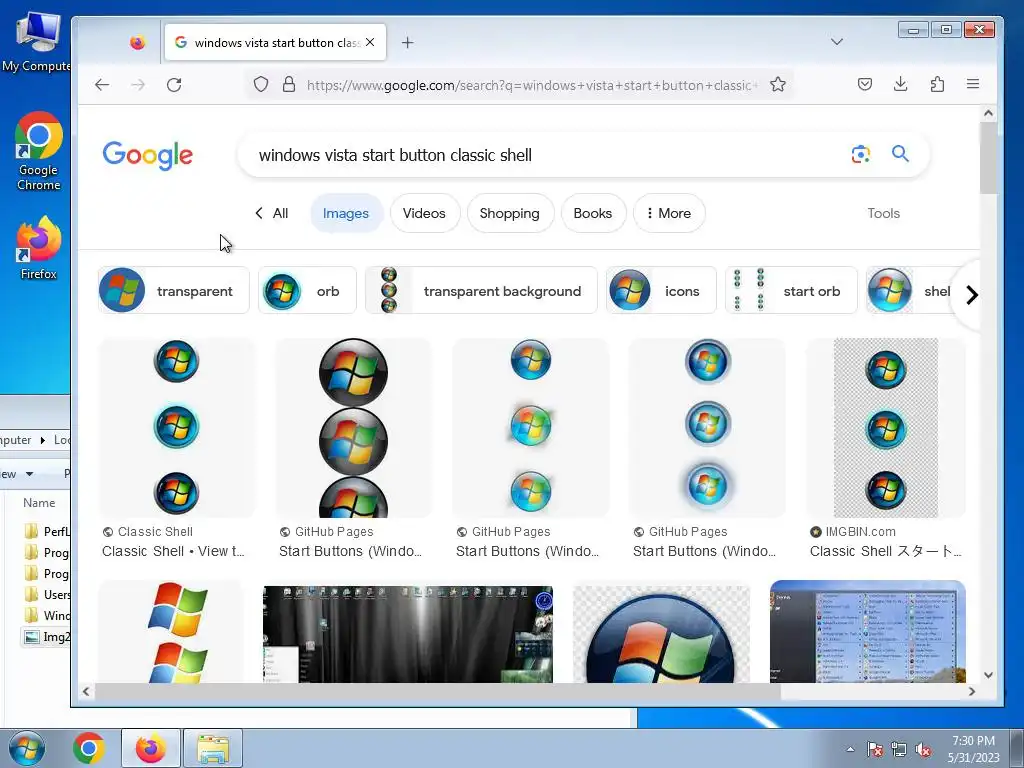Select the Images tab
The height and width of the screenshot is (768, 1024).
click(346, 213)
